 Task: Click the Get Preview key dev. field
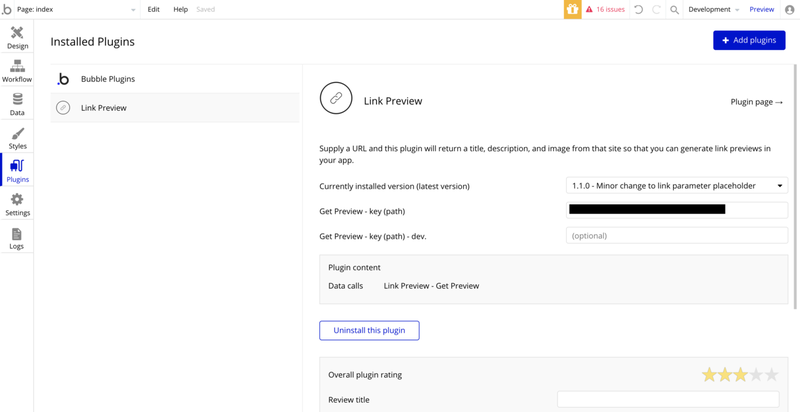pyautogui.click(x=677, y=236)
